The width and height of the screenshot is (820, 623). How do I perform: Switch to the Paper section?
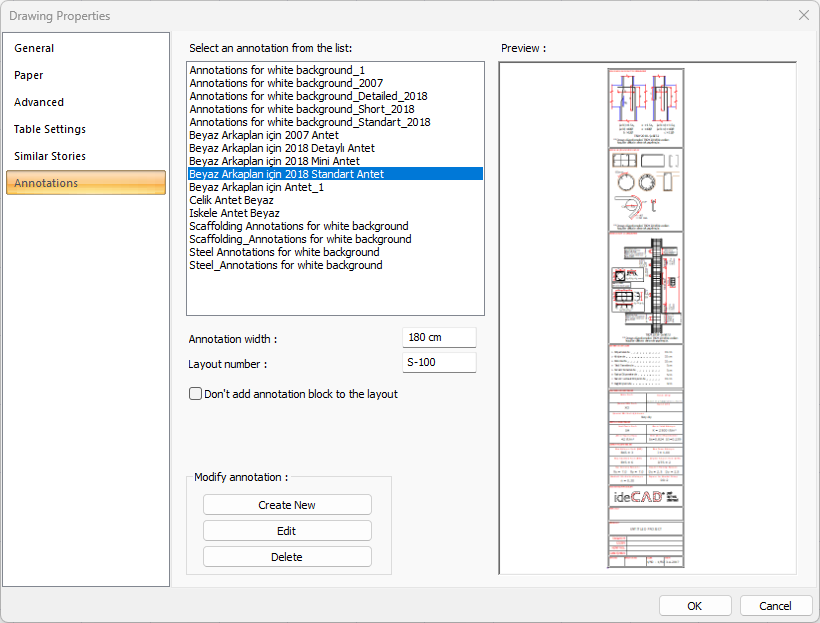29,75
